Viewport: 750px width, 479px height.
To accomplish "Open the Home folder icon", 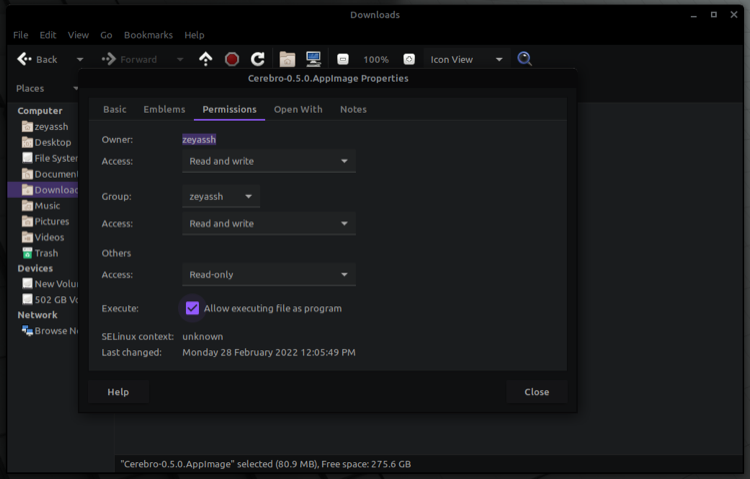I will 287,59.
